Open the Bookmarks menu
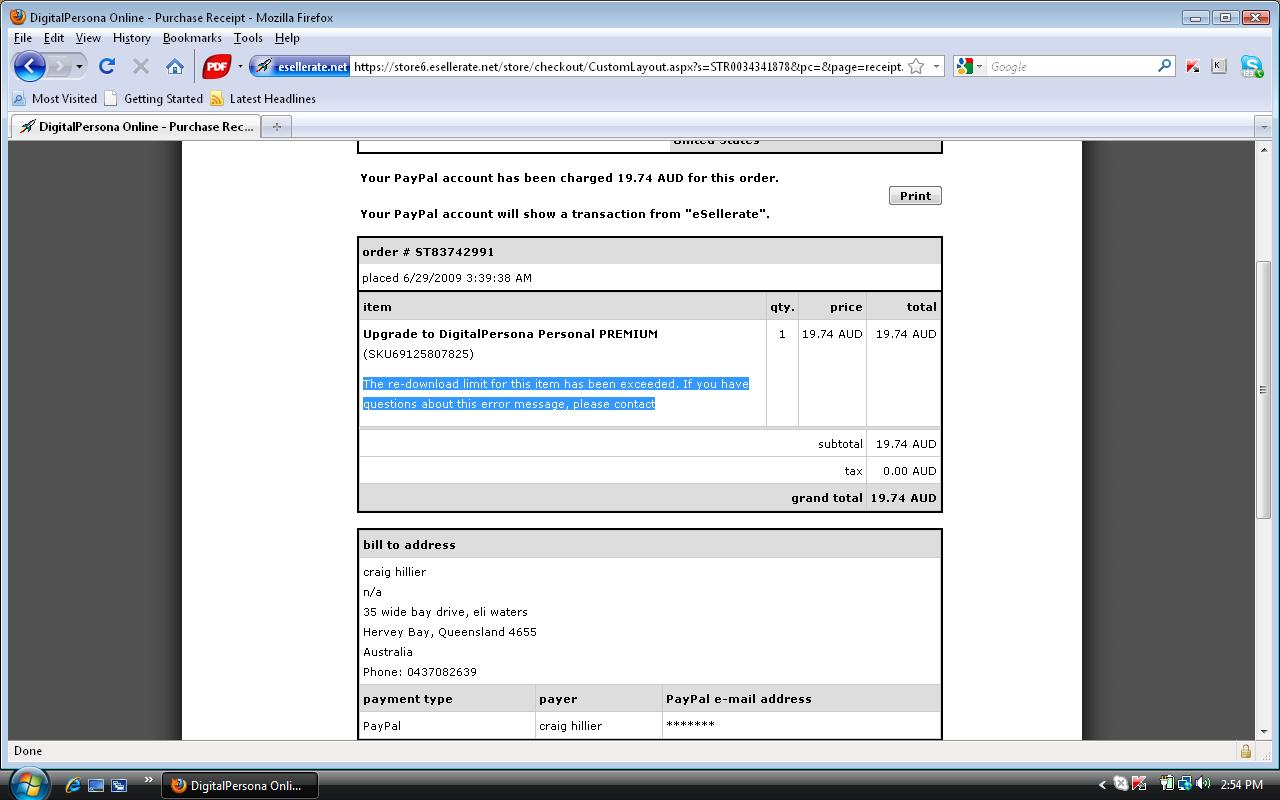Image resolution: width=1280 pixels, height=800 pixels. pyautogui.click(x=192, y=38)
